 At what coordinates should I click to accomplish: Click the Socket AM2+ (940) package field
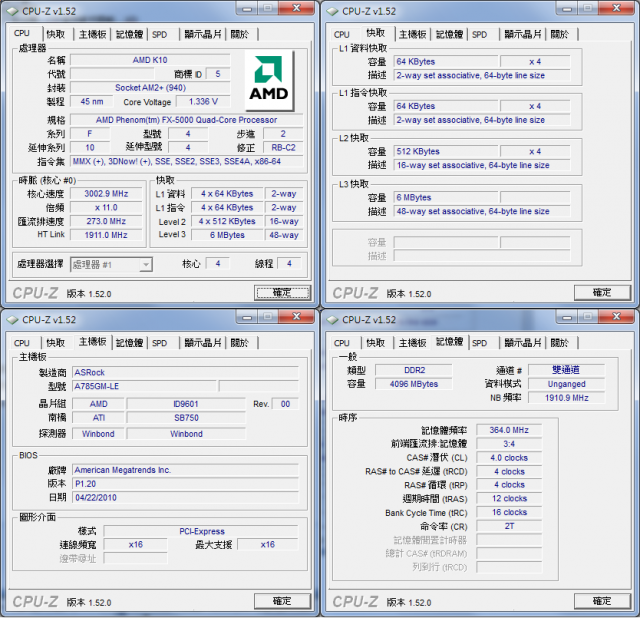point(150,88)
